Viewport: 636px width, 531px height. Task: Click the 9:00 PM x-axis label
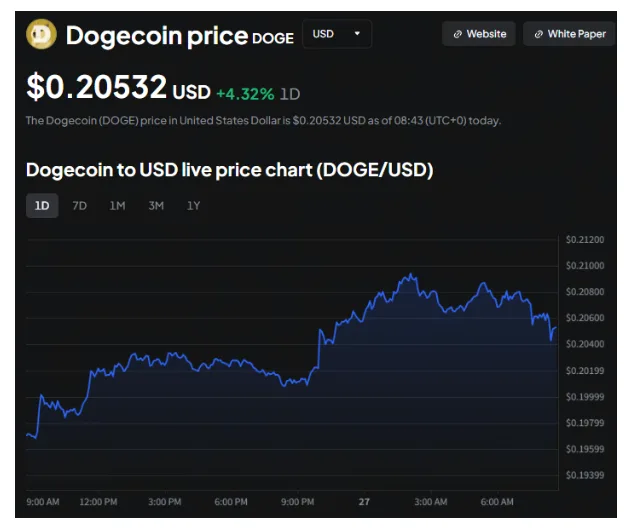click(298, 501)
